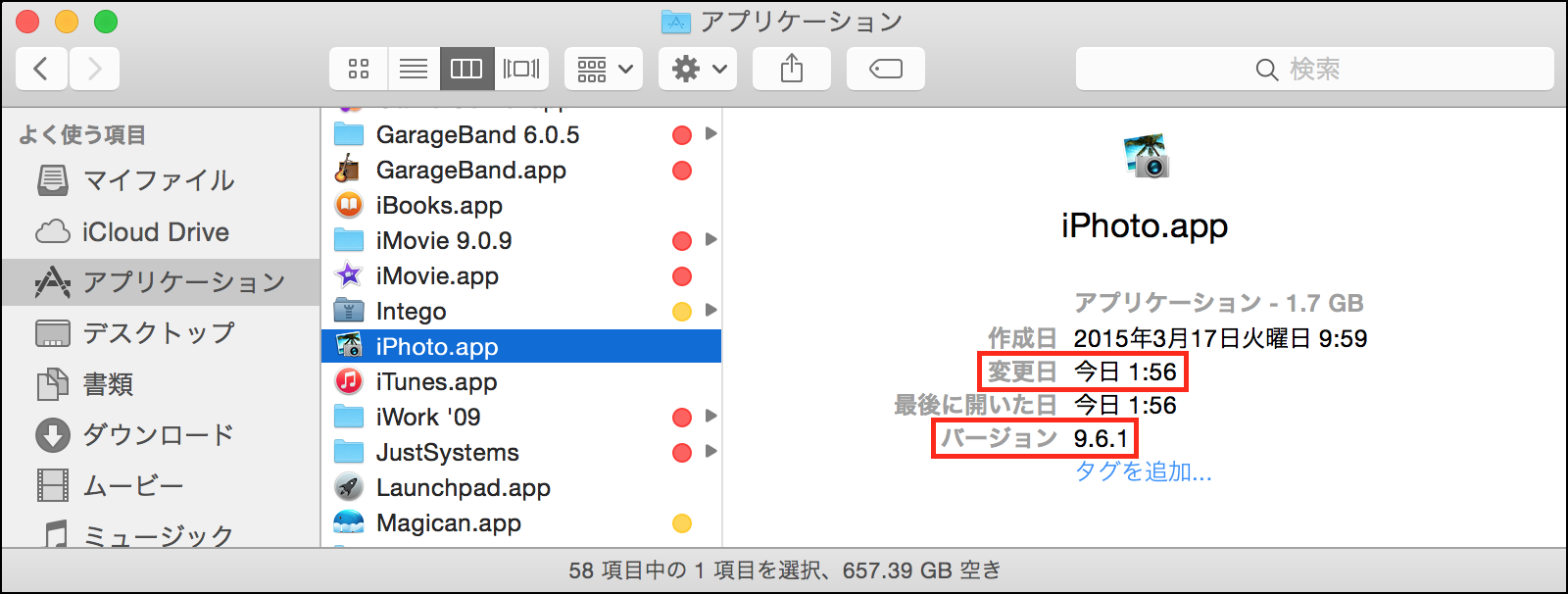Click the status bar selection text
The image size is (1568, 594).
click(784, 570)
